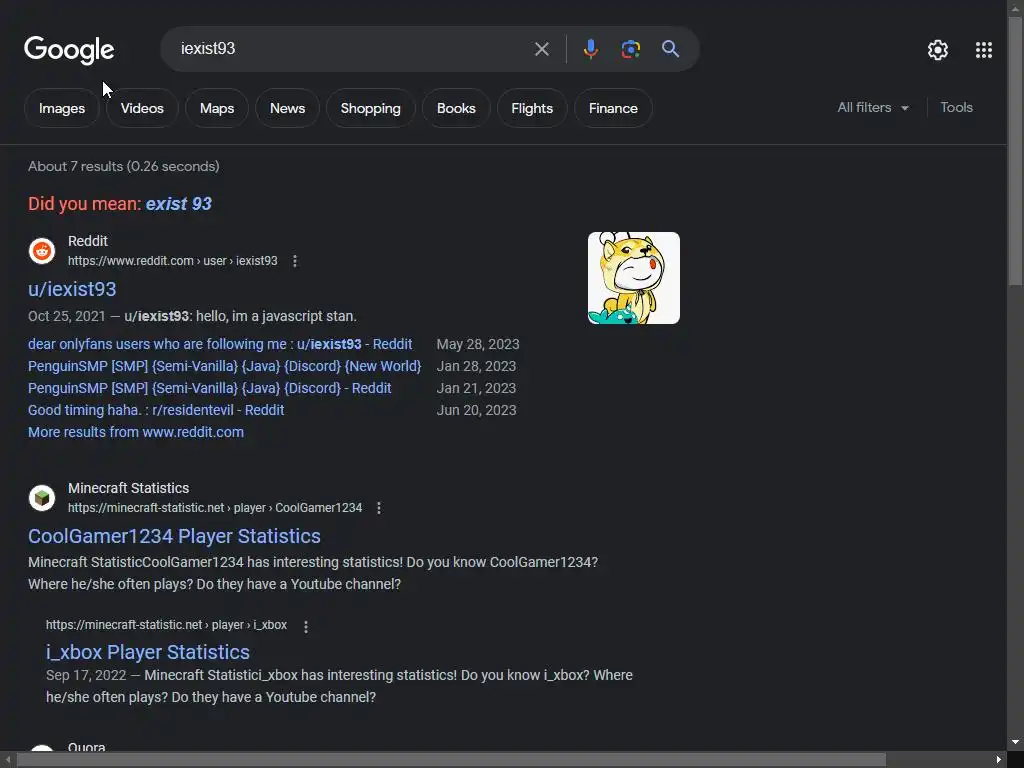The image size is (1024, 768).
Task: Expand the All filters dropdown
Action: click(x=873, y=108)
